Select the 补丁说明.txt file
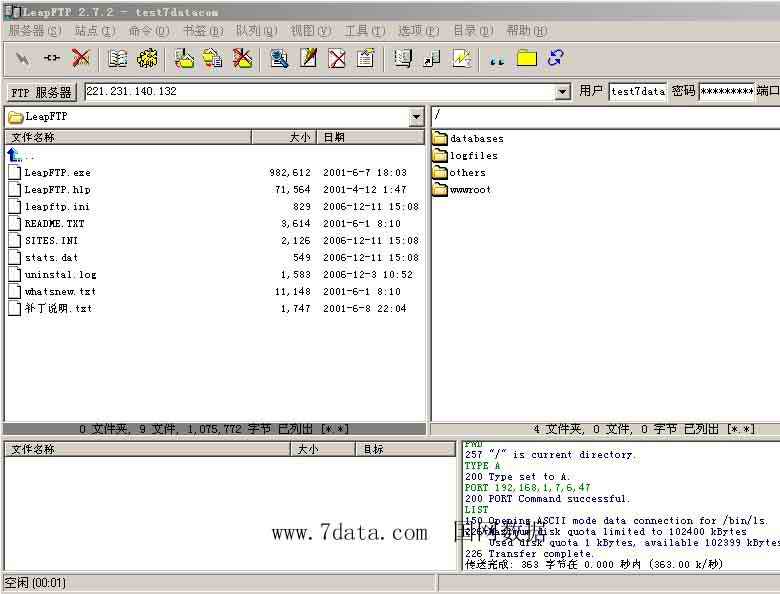 tap(58, 308)
